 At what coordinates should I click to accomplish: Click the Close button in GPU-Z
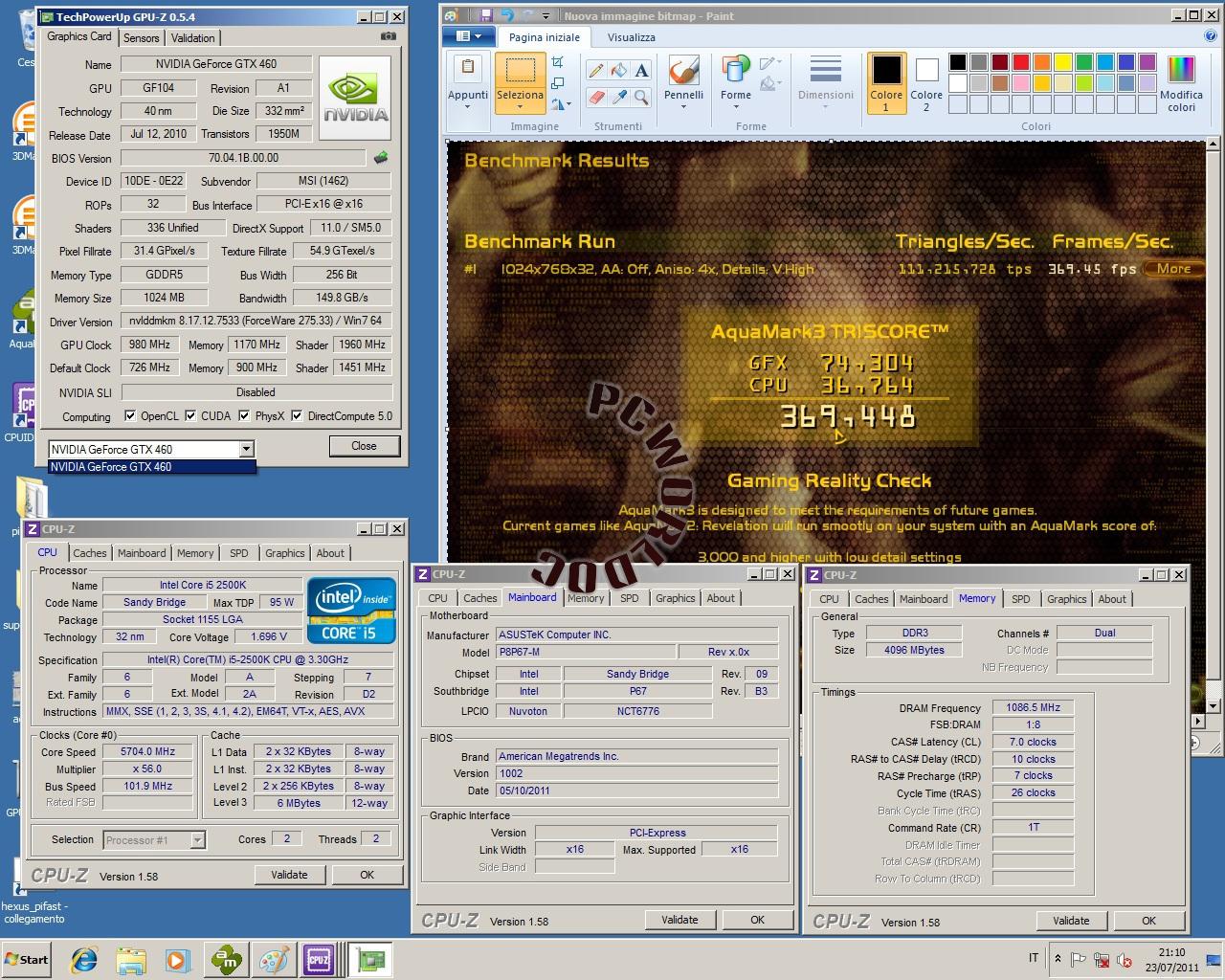364,446
